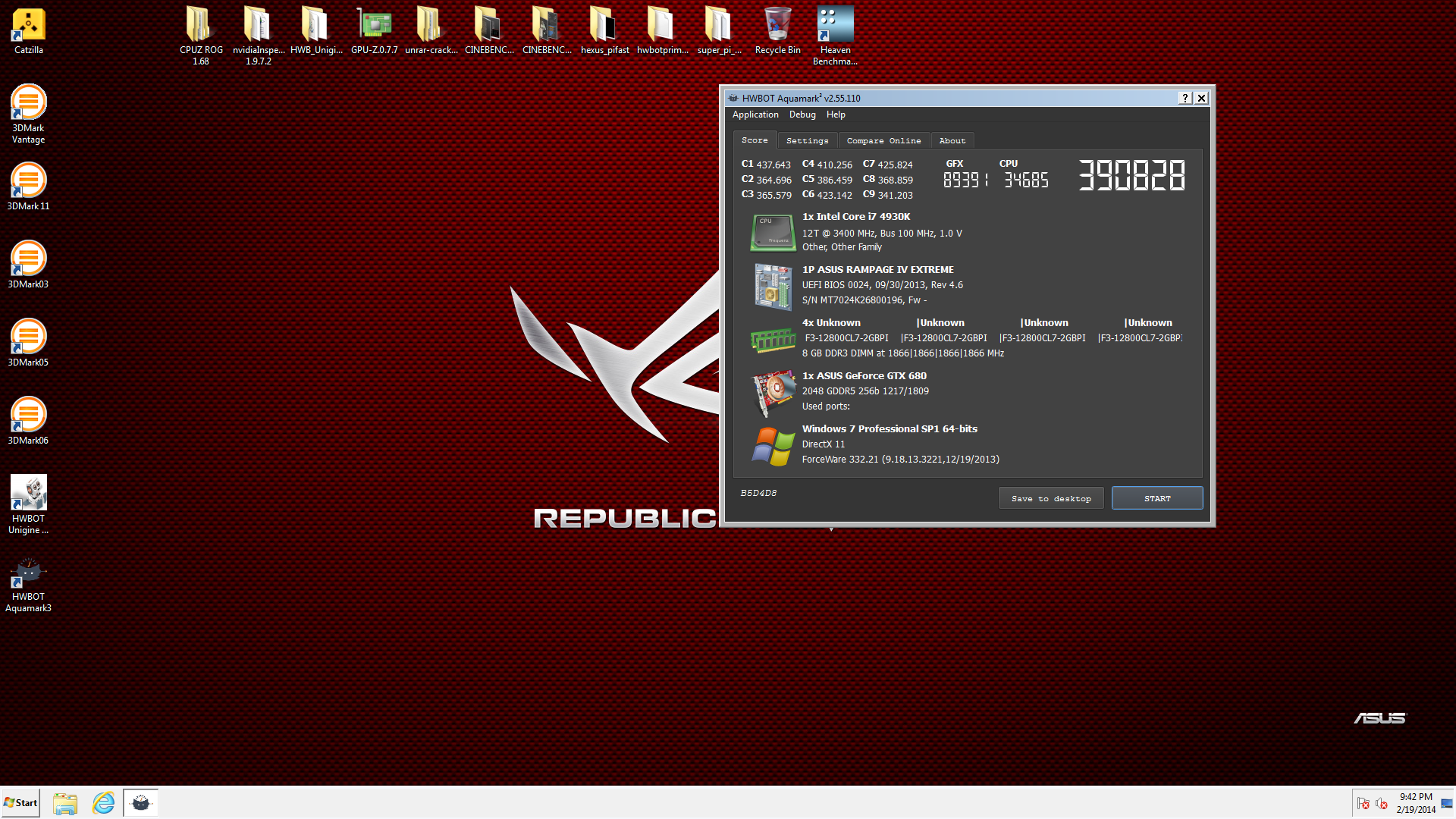Click the 8 GB DDR3 DIMM memory line
The image size is (1456, 819).
903,353
